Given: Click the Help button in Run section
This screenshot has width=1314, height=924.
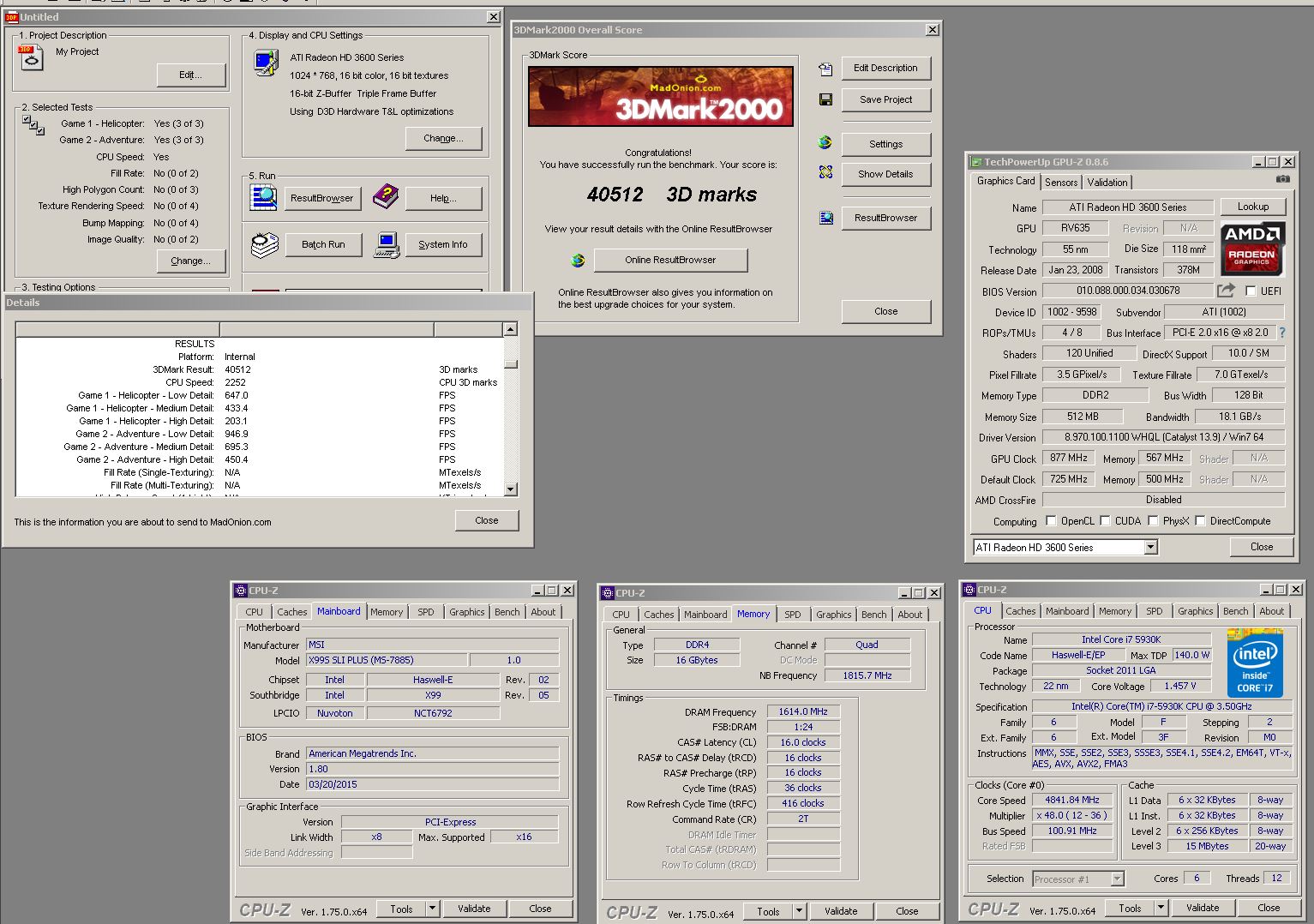Looking at the screenshot, I should pos(443,198).
